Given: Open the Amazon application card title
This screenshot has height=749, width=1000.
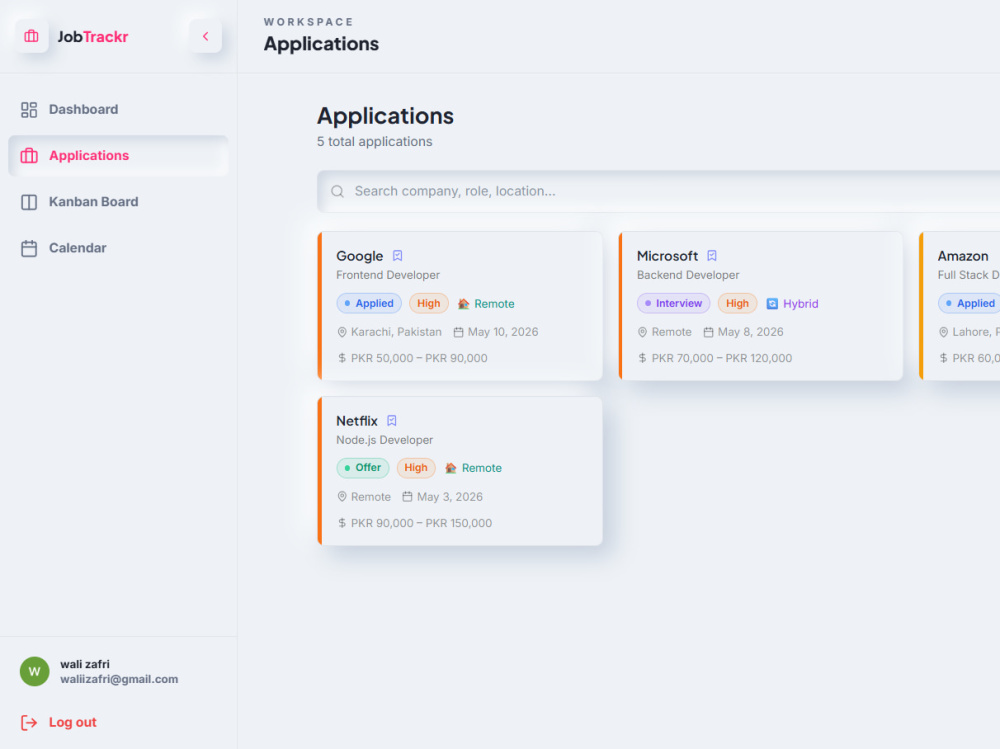Looking at the screenshot, I should coord(963,256).
